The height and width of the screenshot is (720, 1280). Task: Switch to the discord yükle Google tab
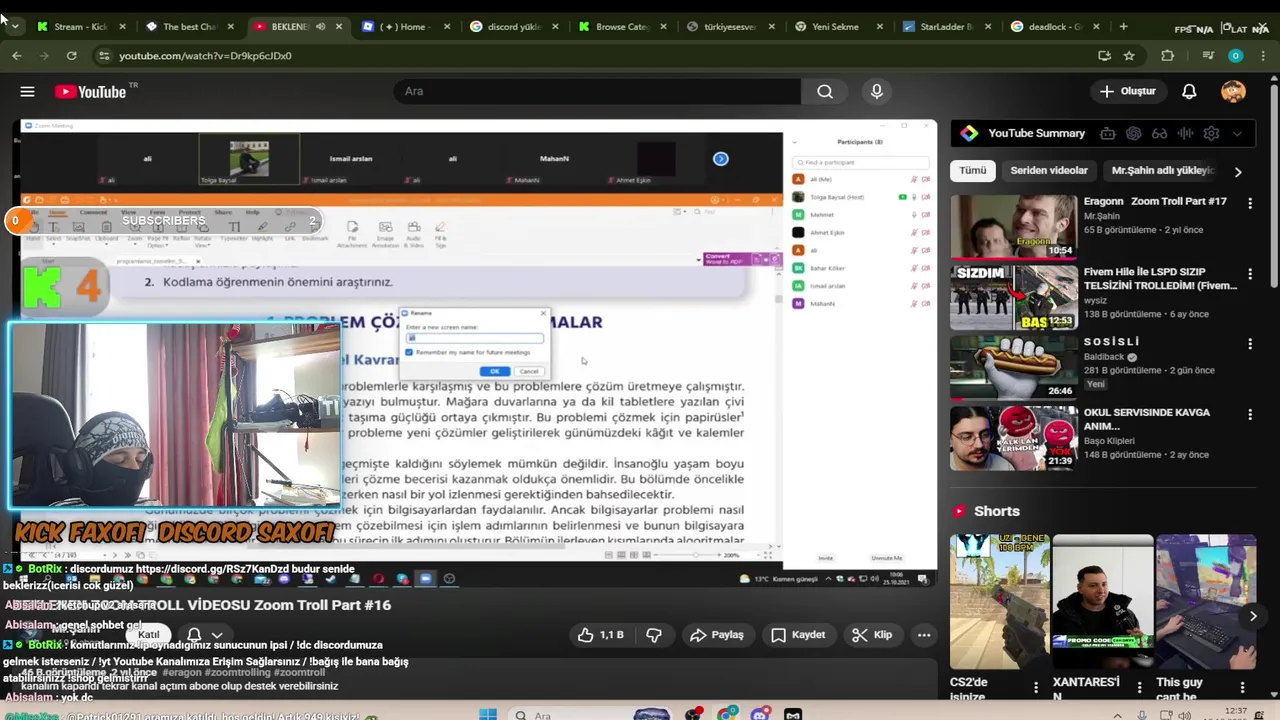[514, 27]
